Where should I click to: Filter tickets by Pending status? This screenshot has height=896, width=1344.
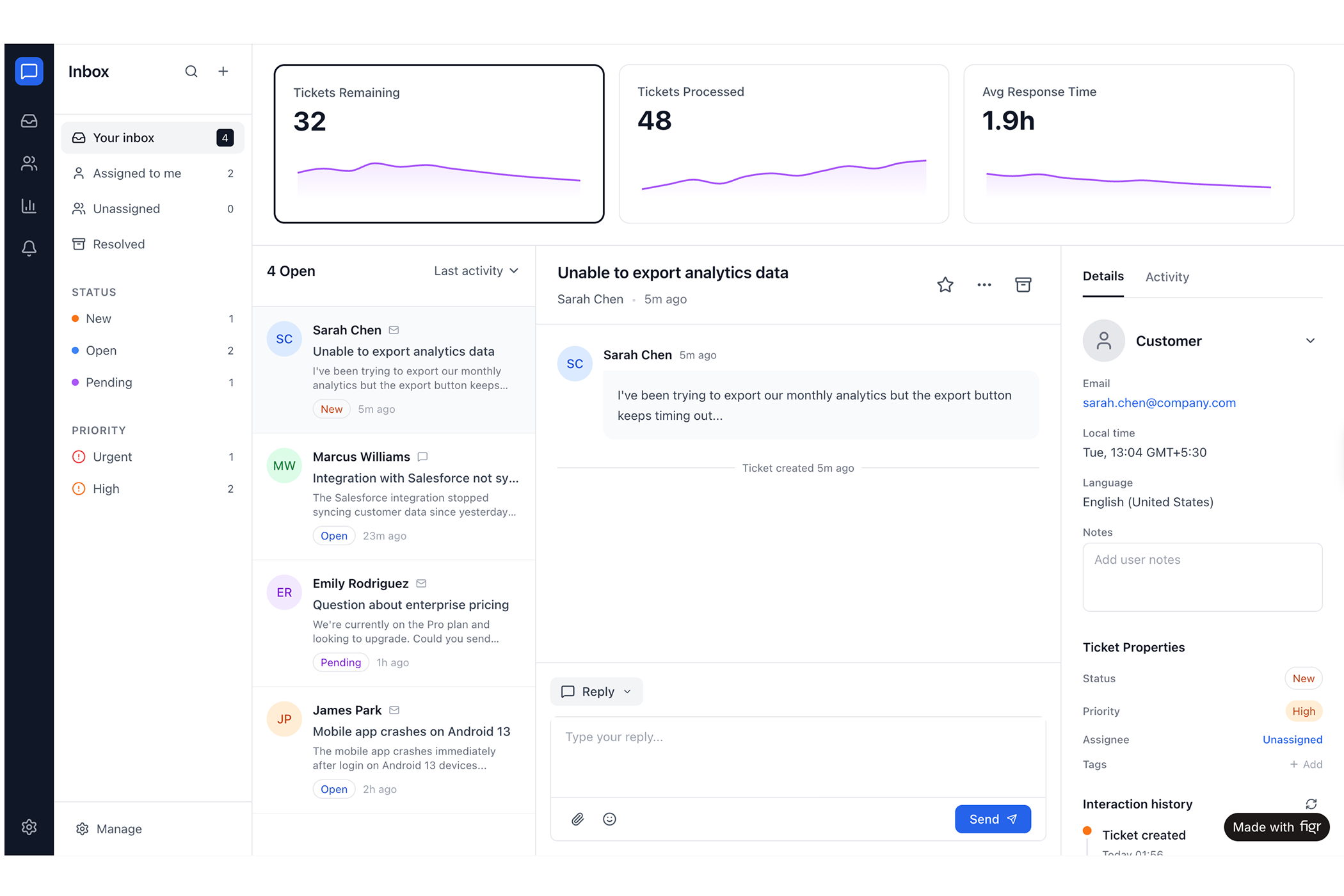click(109, 383)
